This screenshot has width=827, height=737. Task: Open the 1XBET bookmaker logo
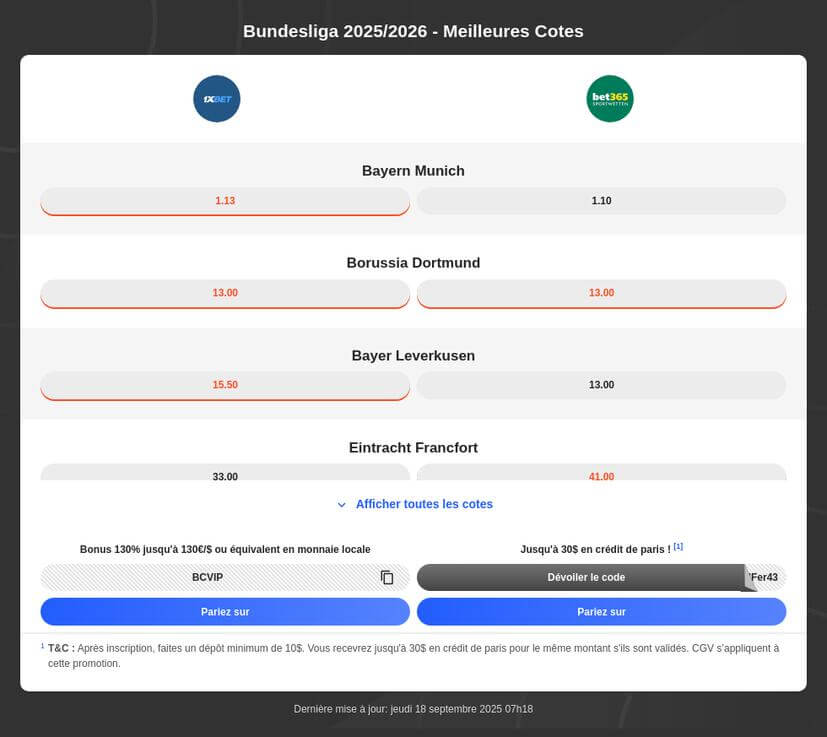coord(216,99)
